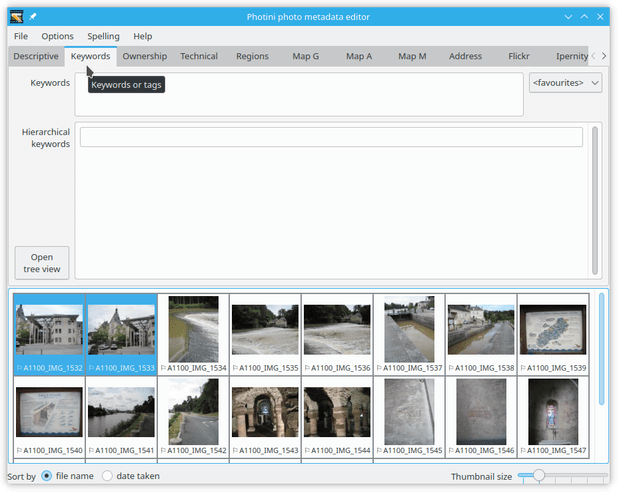Select crypt photo A1100_IMG_1543
This screenshot has width=618, height=492.
[x=265, y=417]
